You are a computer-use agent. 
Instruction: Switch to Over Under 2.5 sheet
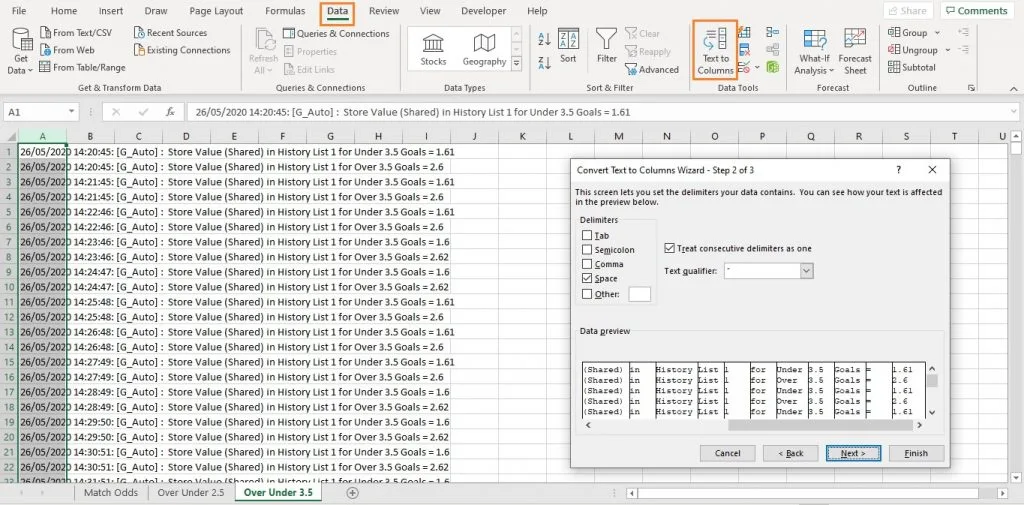click(x=191, y=493)
